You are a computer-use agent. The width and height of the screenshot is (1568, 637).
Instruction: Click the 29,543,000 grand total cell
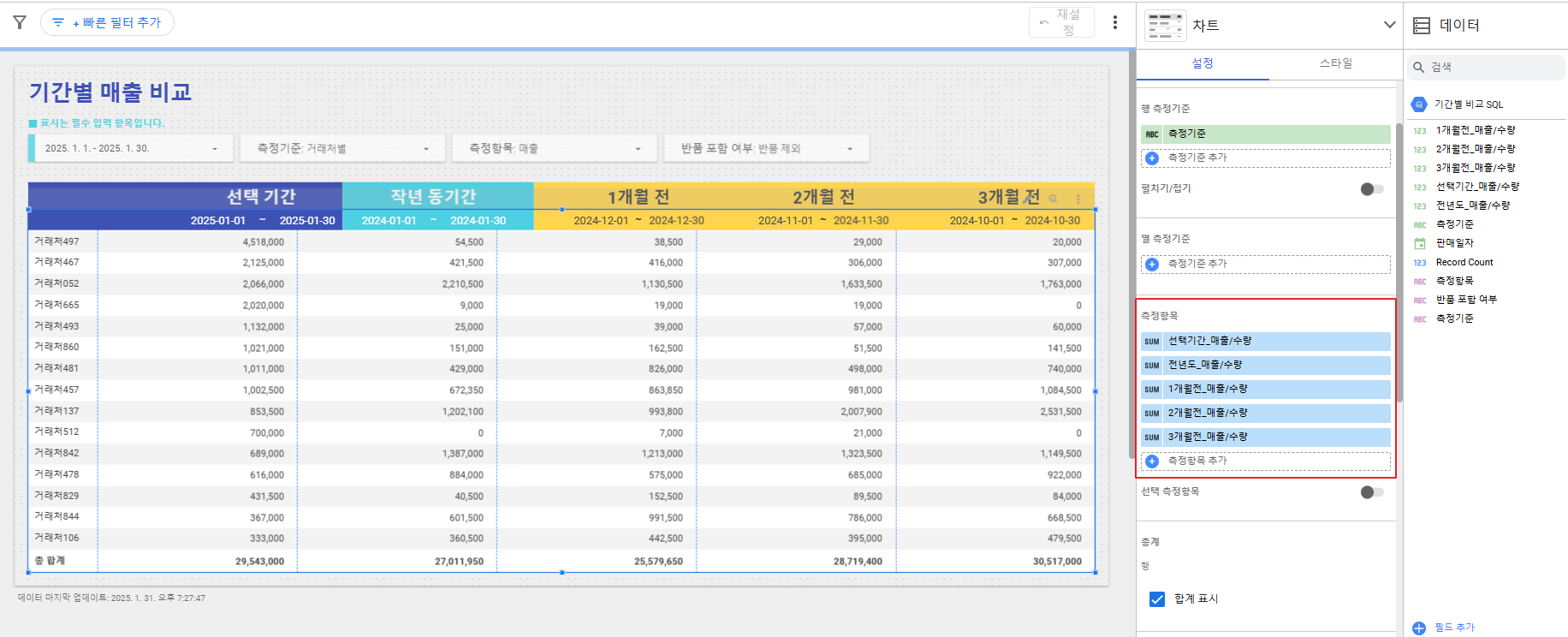click(259, 562)
